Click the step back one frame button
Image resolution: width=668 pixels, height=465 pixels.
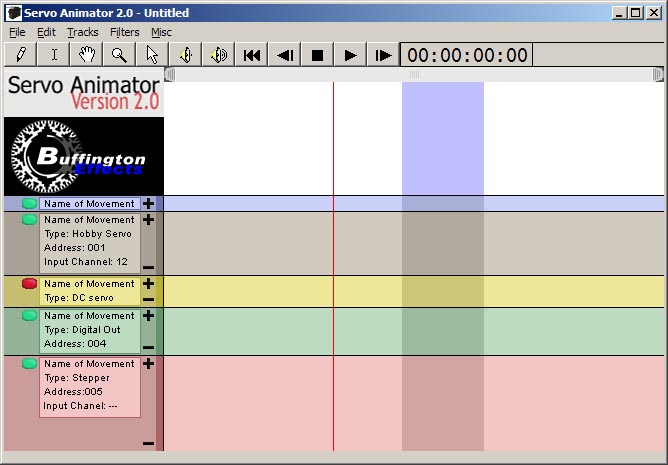point(285,55)
